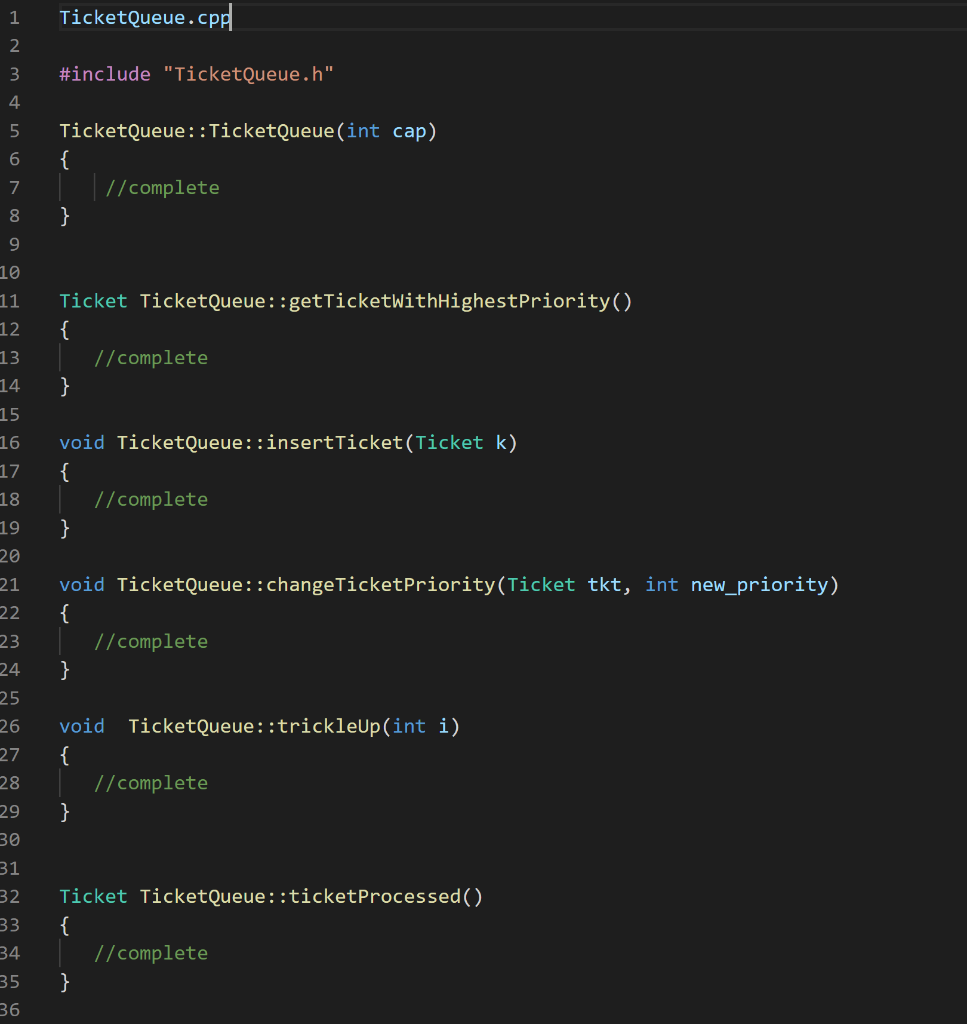Screen dimensions: 967x1024
Task: Click the Ticket return type on line 32
Action: click(x=93, y=897)
